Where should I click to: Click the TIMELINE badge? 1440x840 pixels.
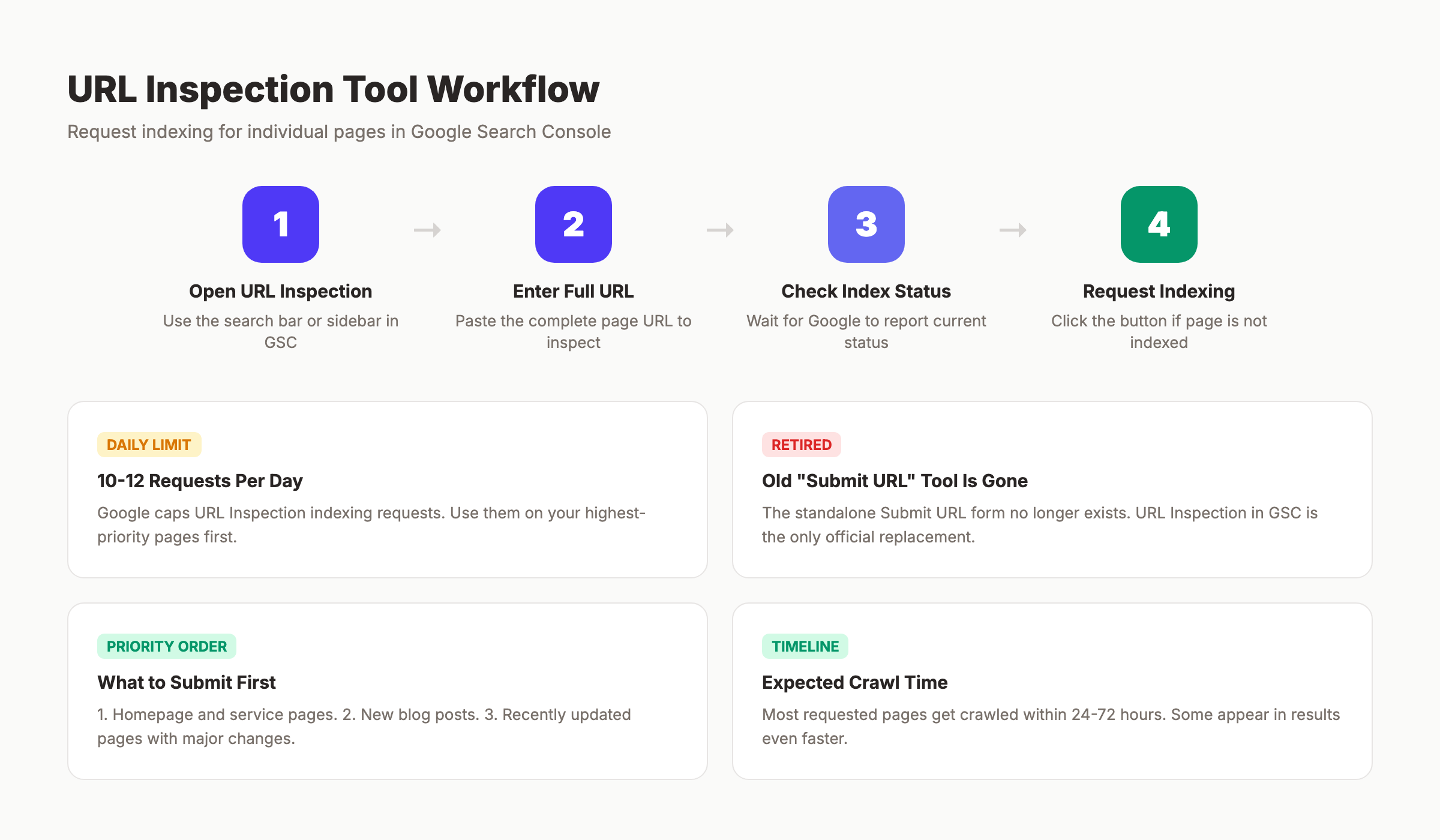pyautogui.click(x=805, y=646)
